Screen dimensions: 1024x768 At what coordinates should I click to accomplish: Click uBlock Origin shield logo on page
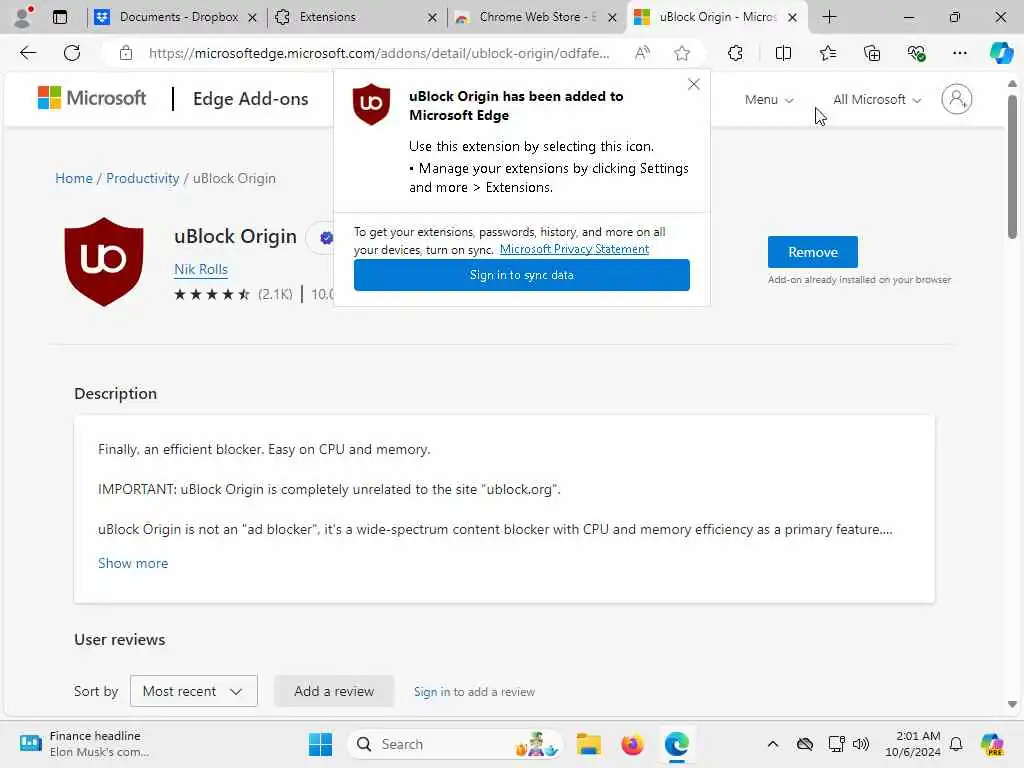[104, 262]
